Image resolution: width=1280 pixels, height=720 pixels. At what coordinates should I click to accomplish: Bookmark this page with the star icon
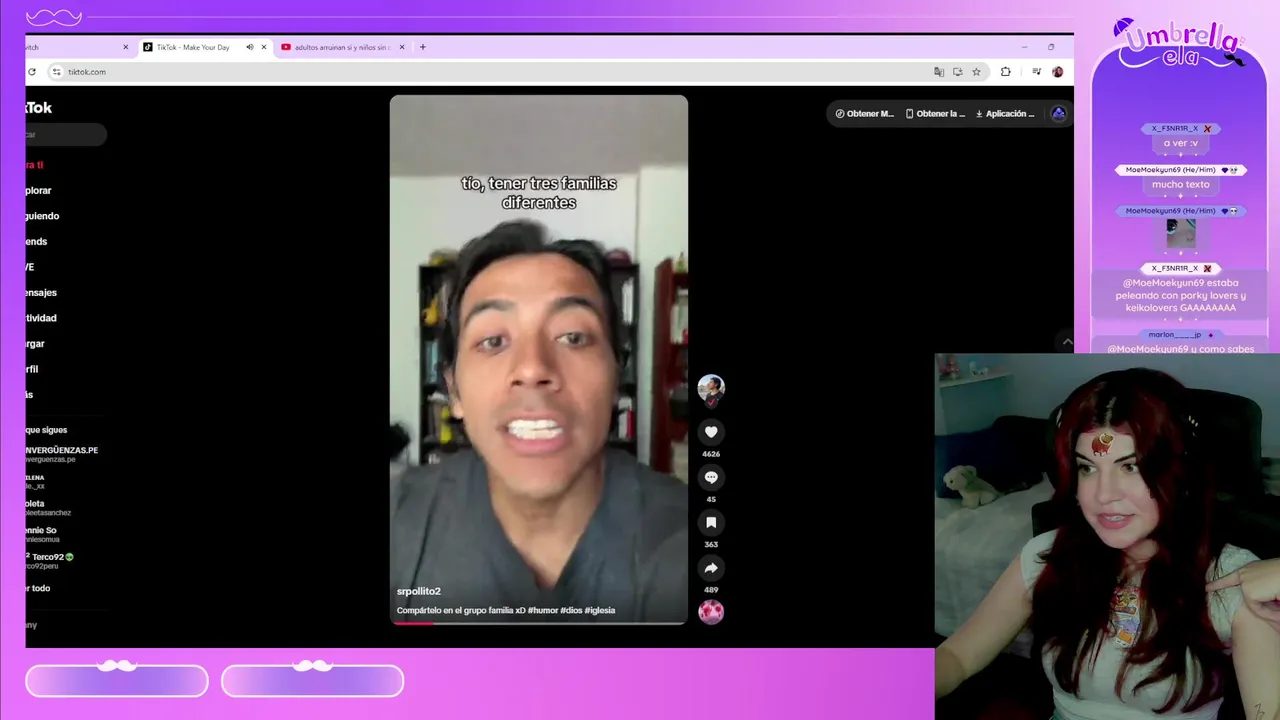point(976,72)
